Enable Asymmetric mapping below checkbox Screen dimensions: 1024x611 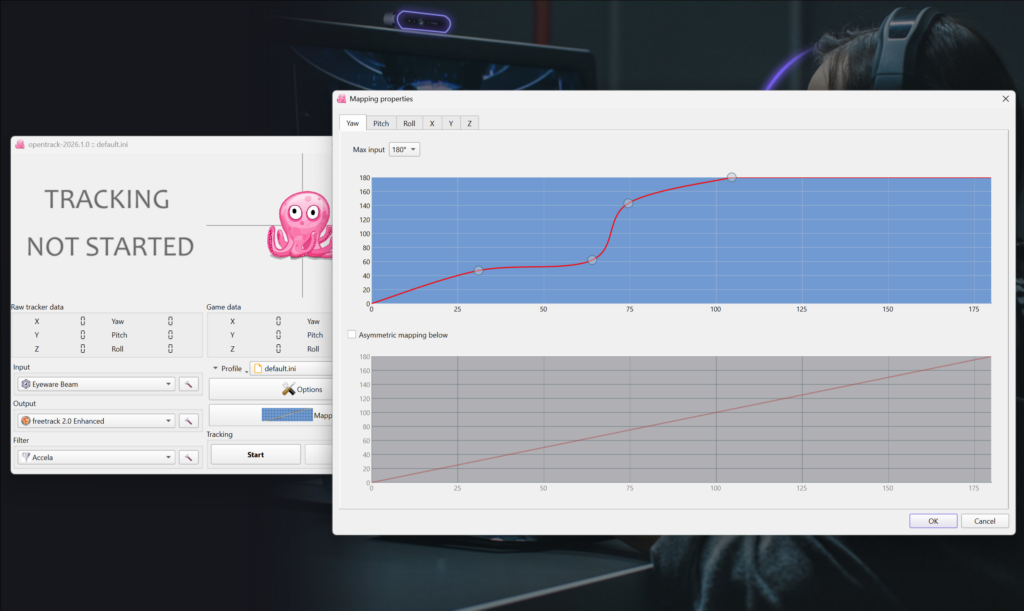[x=352, y=335]
